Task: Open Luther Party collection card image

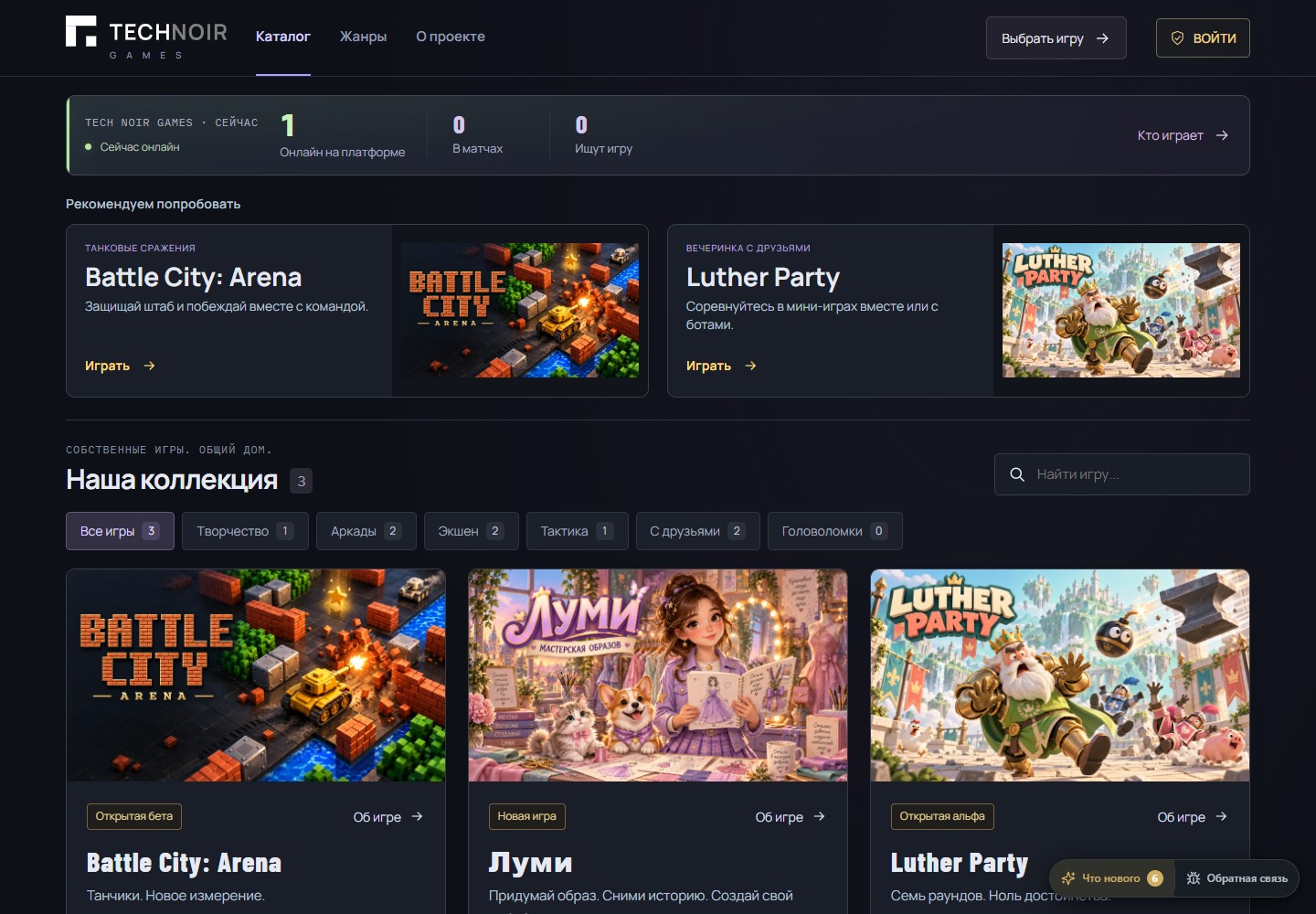Action: click(x=1060, y=675)
